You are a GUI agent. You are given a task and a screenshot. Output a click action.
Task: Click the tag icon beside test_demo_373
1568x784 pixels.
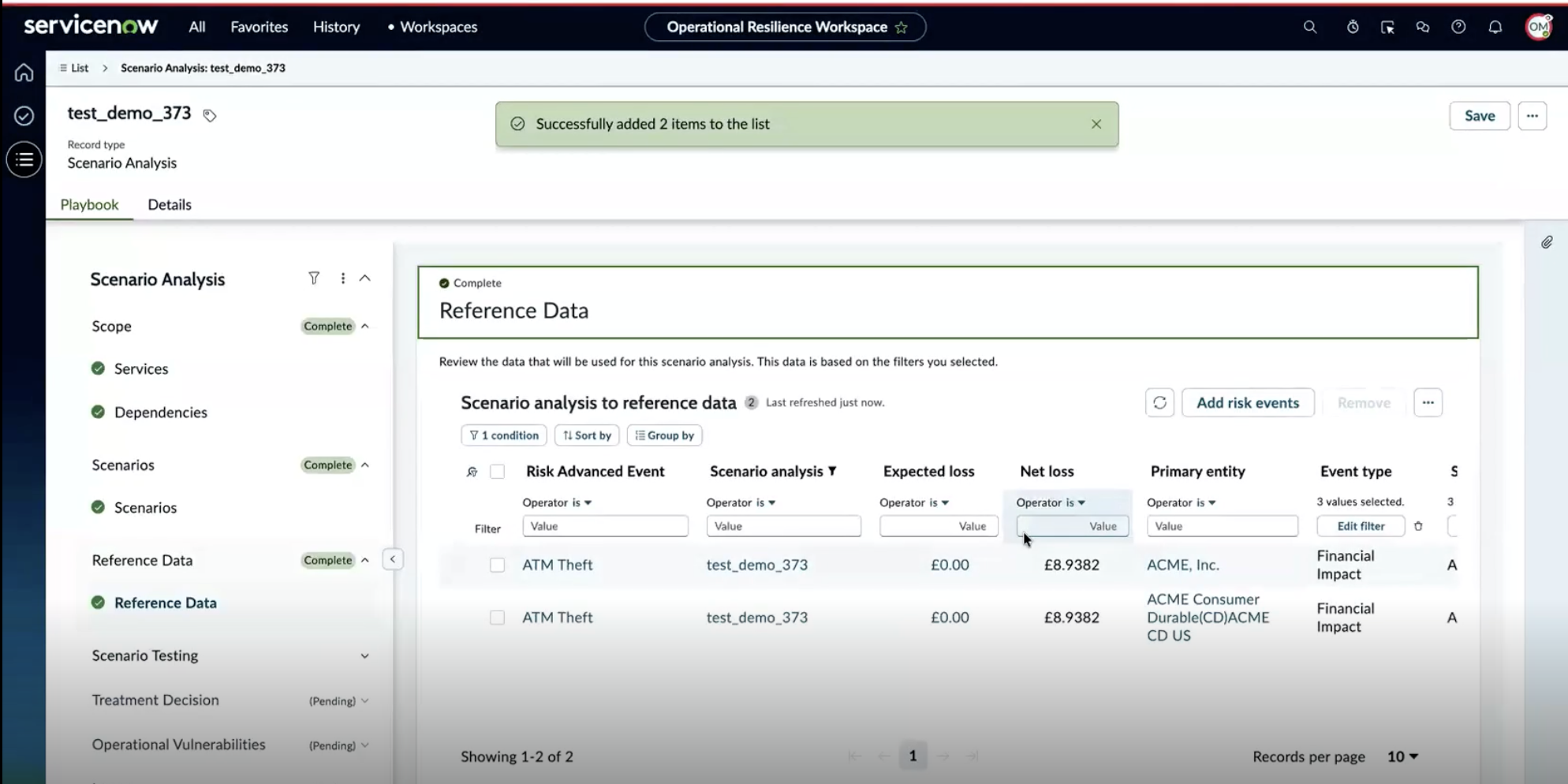(209, 115)
